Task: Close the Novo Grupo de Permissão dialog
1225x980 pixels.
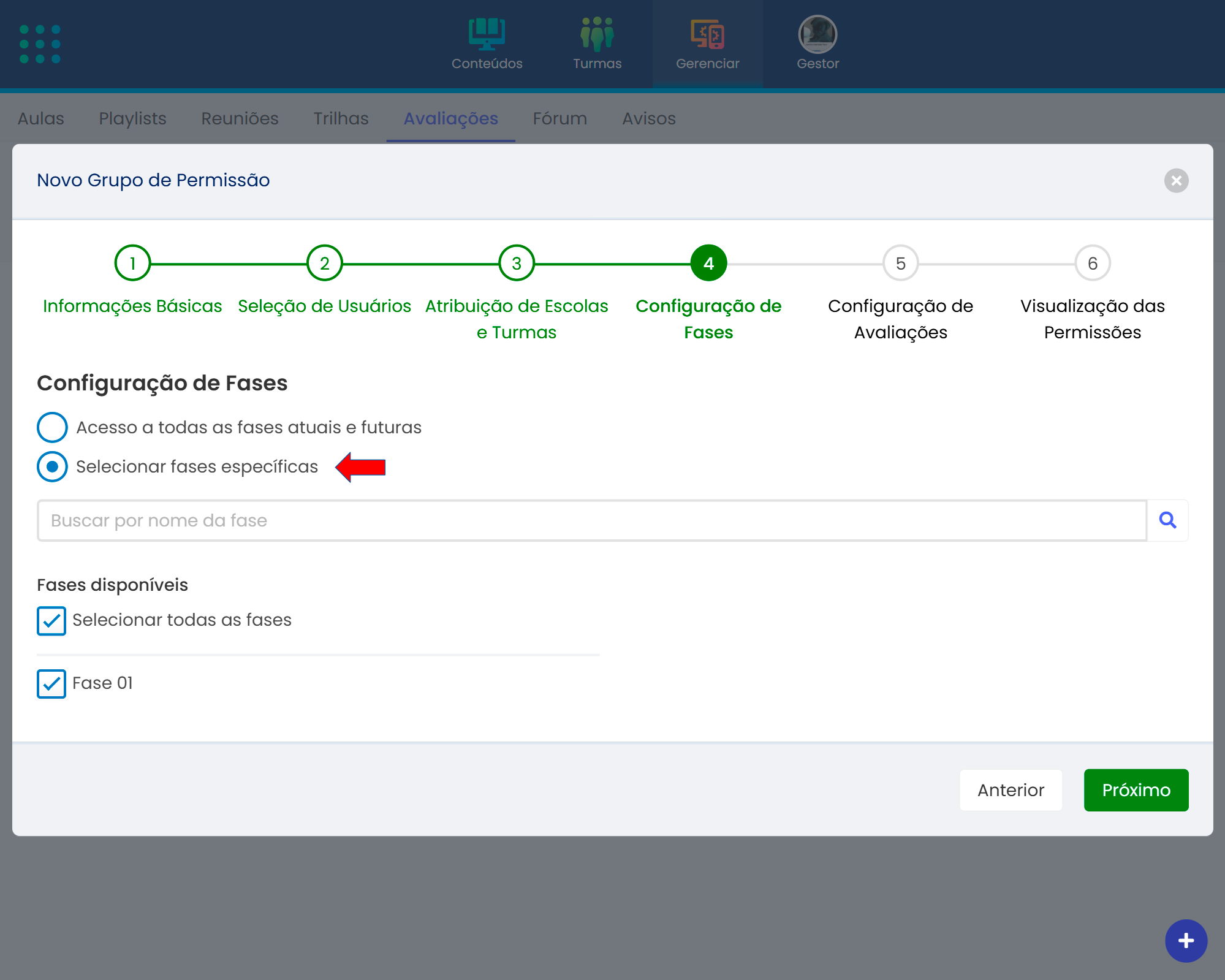Action: click(x=1176, y=181)
